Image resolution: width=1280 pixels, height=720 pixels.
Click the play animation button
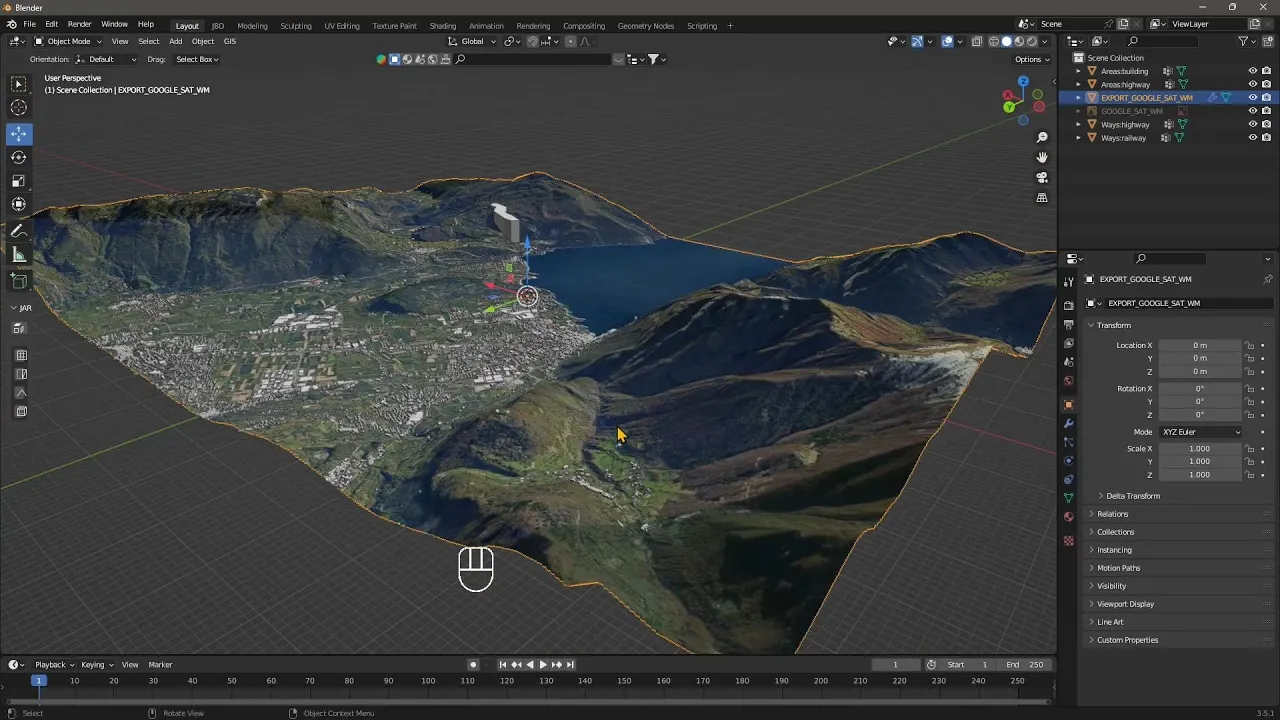tap(543, 665)
